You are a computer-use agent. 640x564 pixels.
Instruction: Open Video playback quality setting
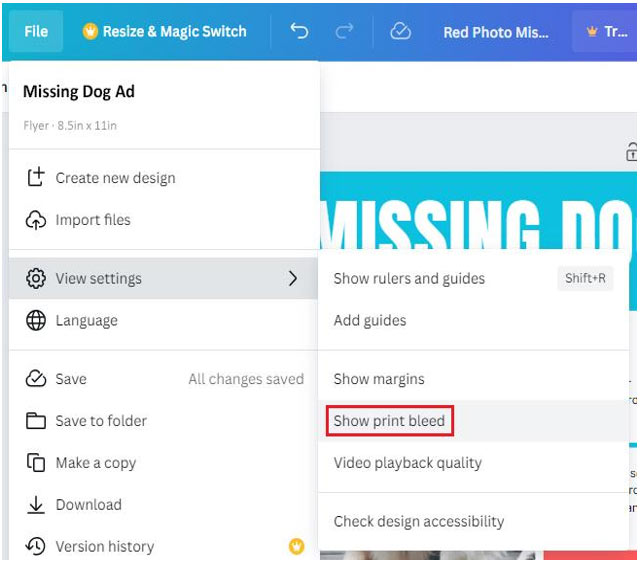click(407, 463)
